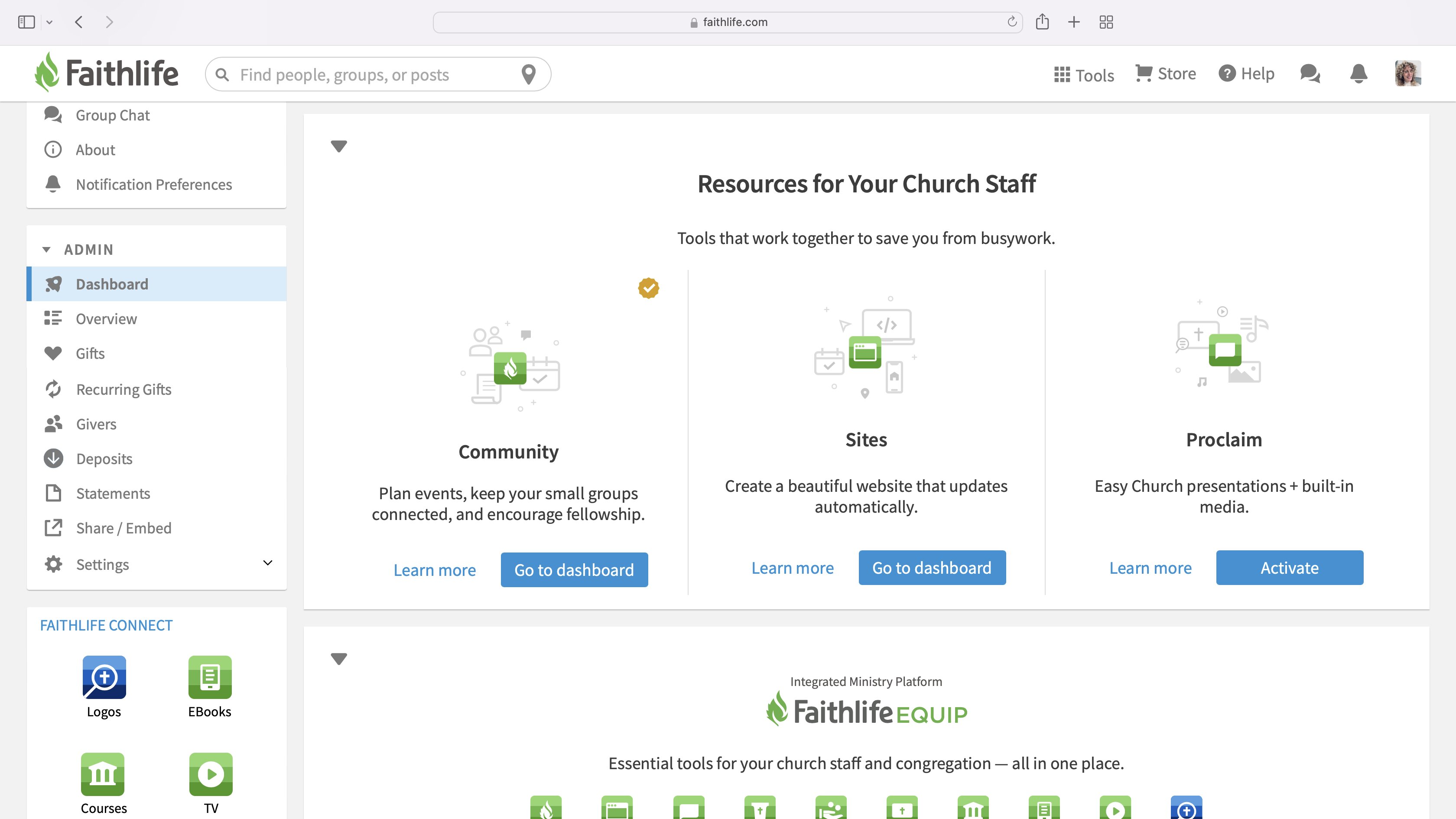Open the EBooks app icon

coord(210,676)
